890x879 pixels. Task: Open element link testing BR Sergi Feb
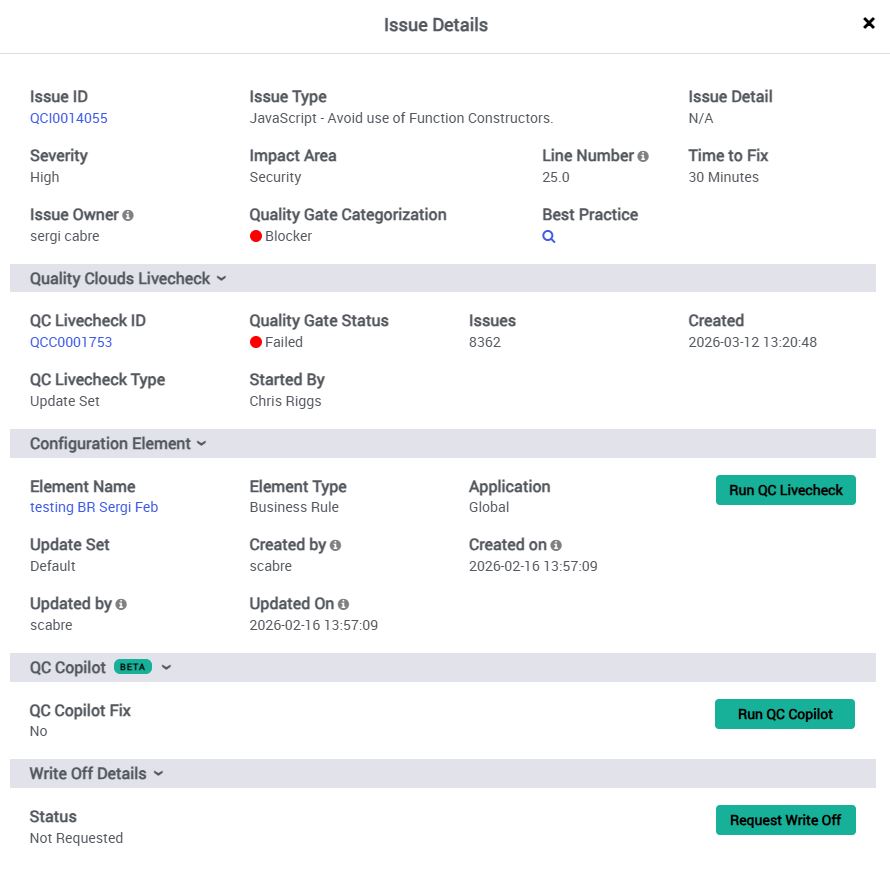[x=94, y=507]
